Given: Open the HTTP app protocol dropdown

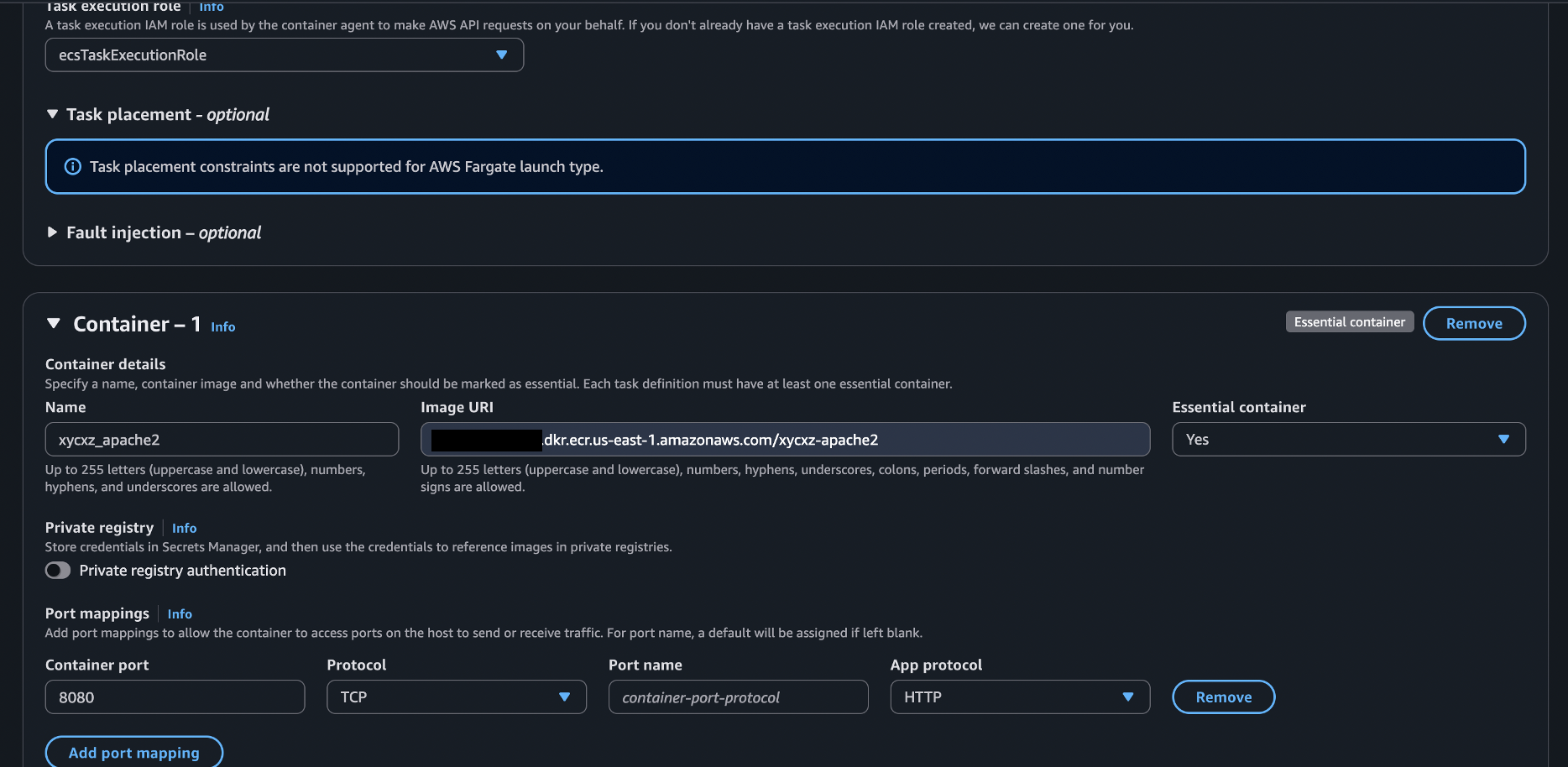Looking at the screenshot, I should click(1019, 697).
